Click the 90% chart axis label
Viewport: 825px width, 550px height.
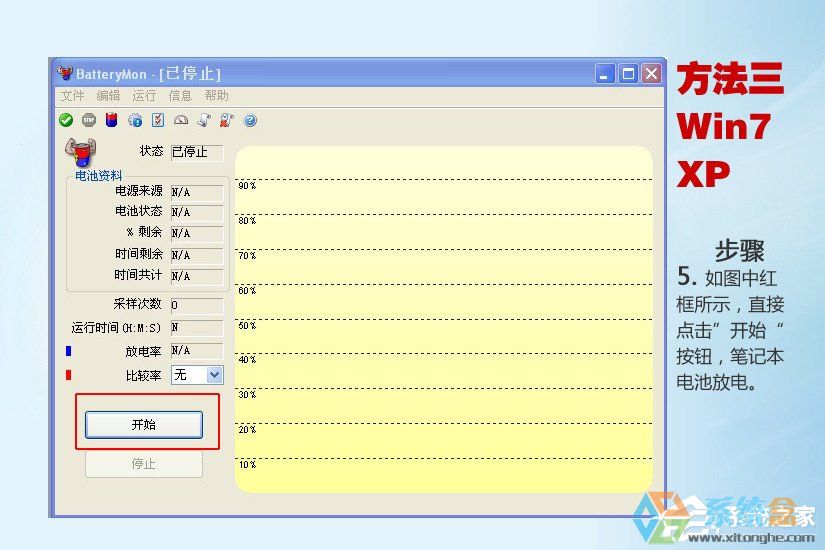pyautogui.click(x=247, y=186)
